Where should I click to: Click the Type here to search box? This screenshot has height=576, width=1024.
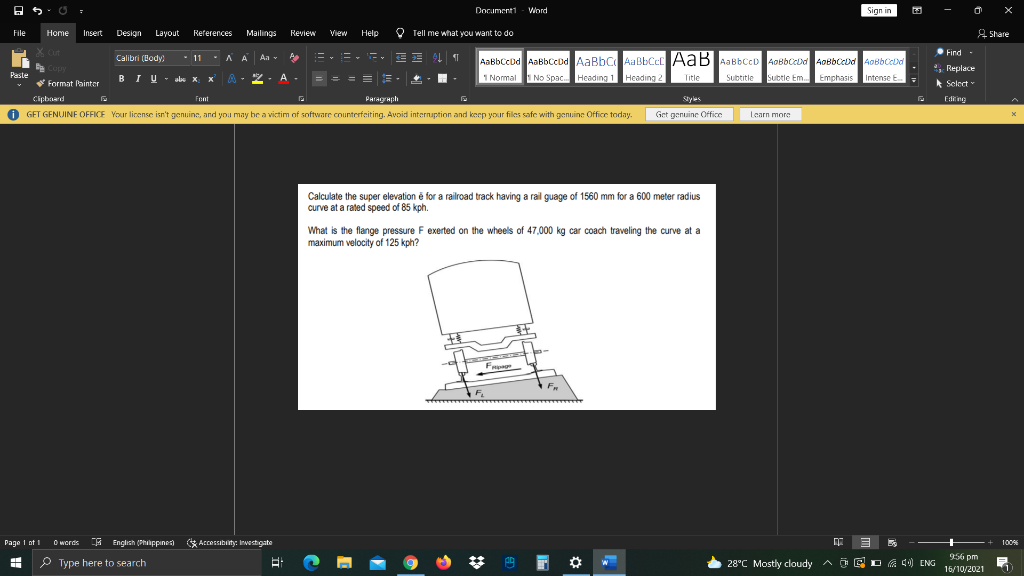click(150, 562)
